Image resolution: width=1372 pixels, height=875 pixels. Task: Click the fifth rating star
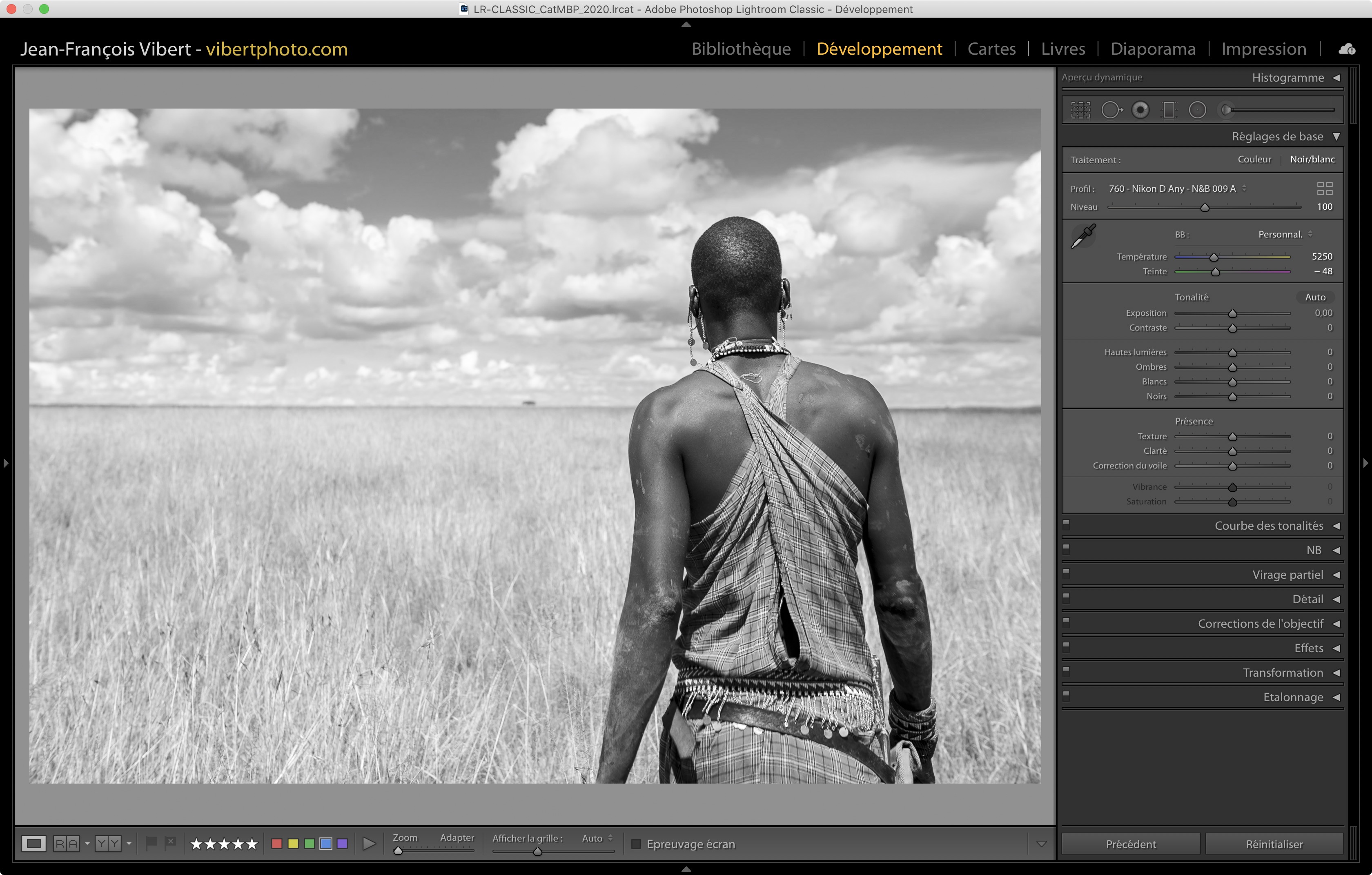point(252,844)
